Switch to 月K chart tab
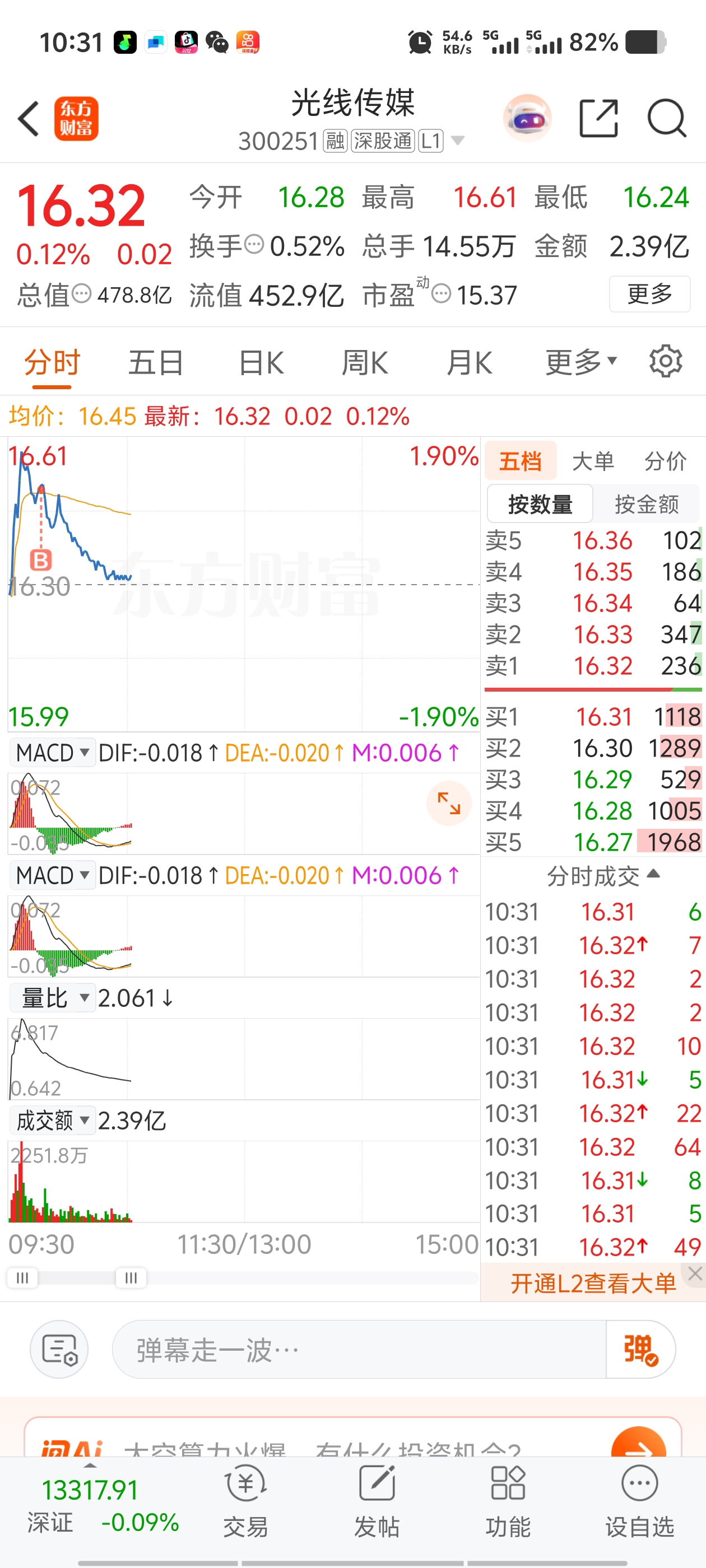This screenshot has height=1568, width=706. [x=469, y=363]
